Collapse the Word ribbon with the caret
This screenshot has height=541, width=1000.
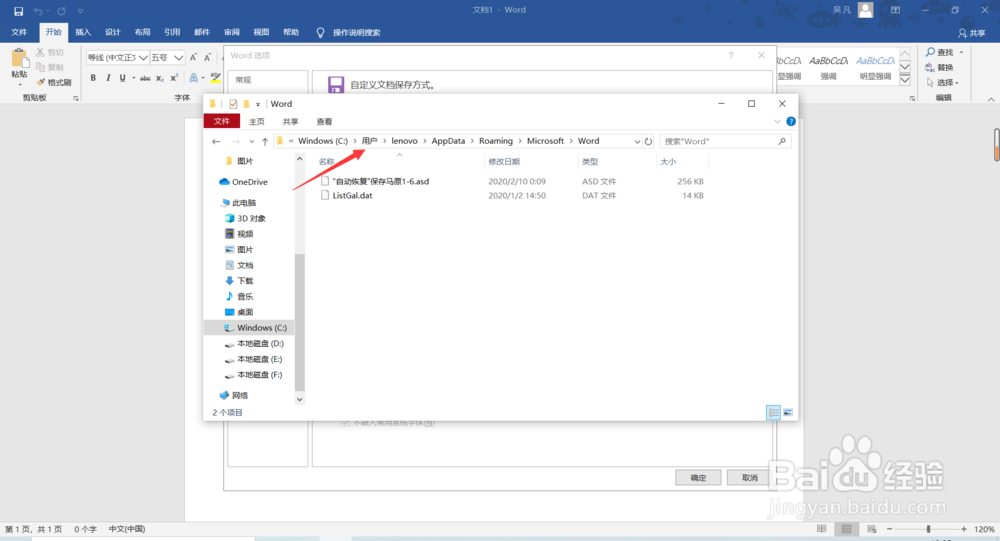click(990, 99)
